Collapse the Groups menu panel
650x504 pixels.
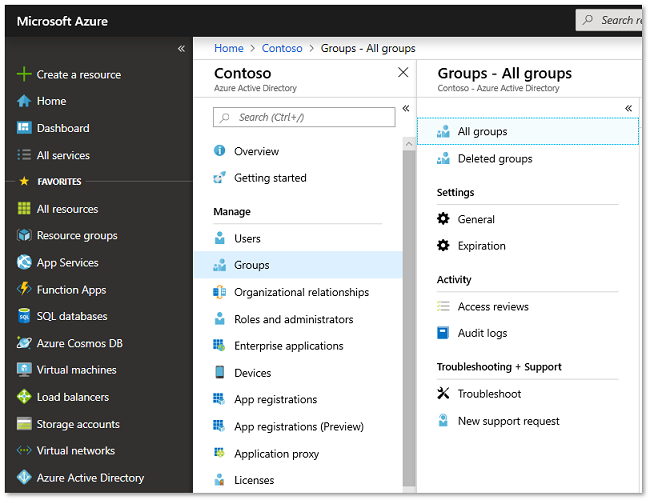pyautogui.click(x=628, y=108)
